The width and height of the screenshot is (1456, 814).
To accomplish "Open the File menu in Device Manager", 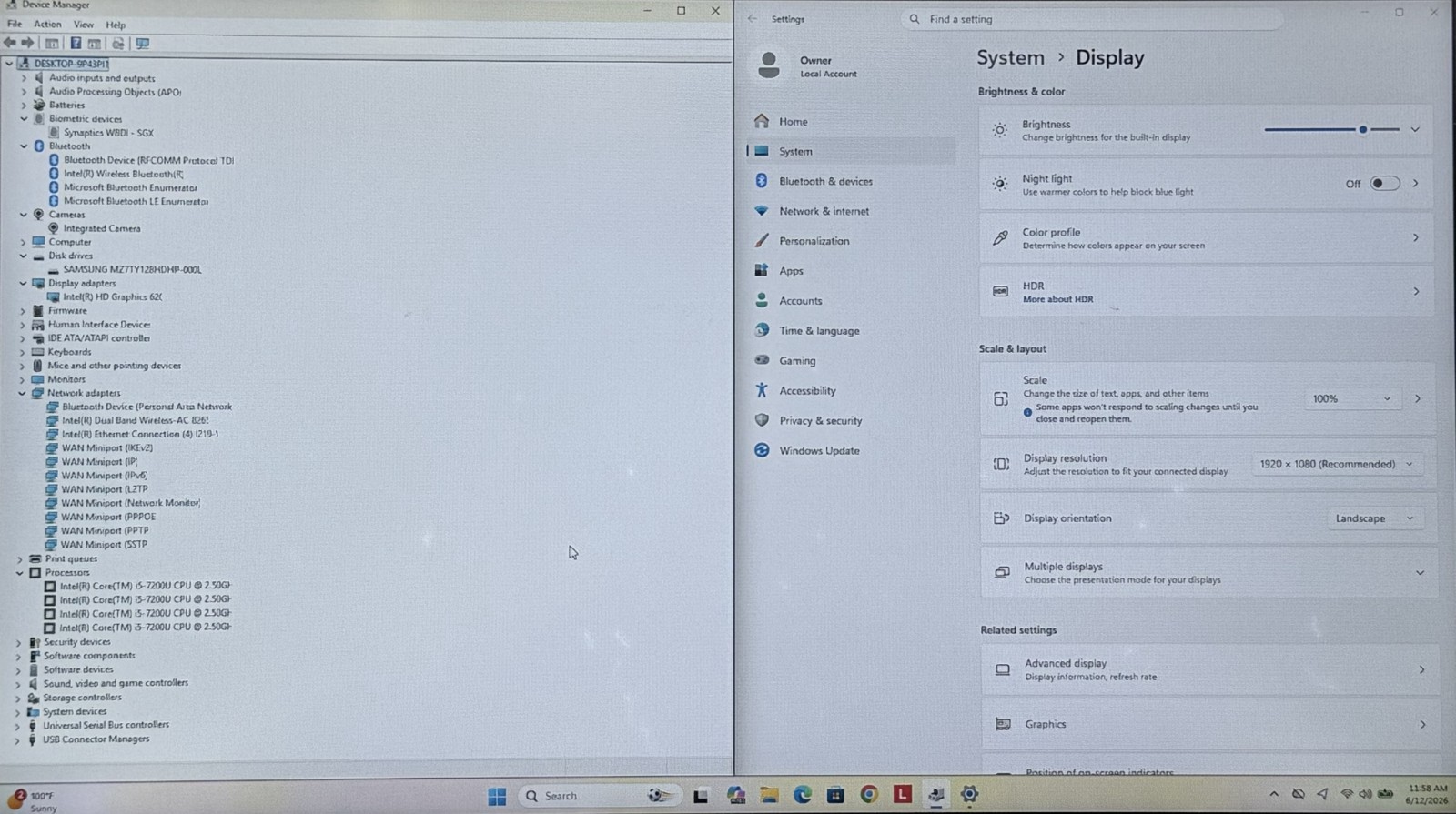I will coord(15,25).
